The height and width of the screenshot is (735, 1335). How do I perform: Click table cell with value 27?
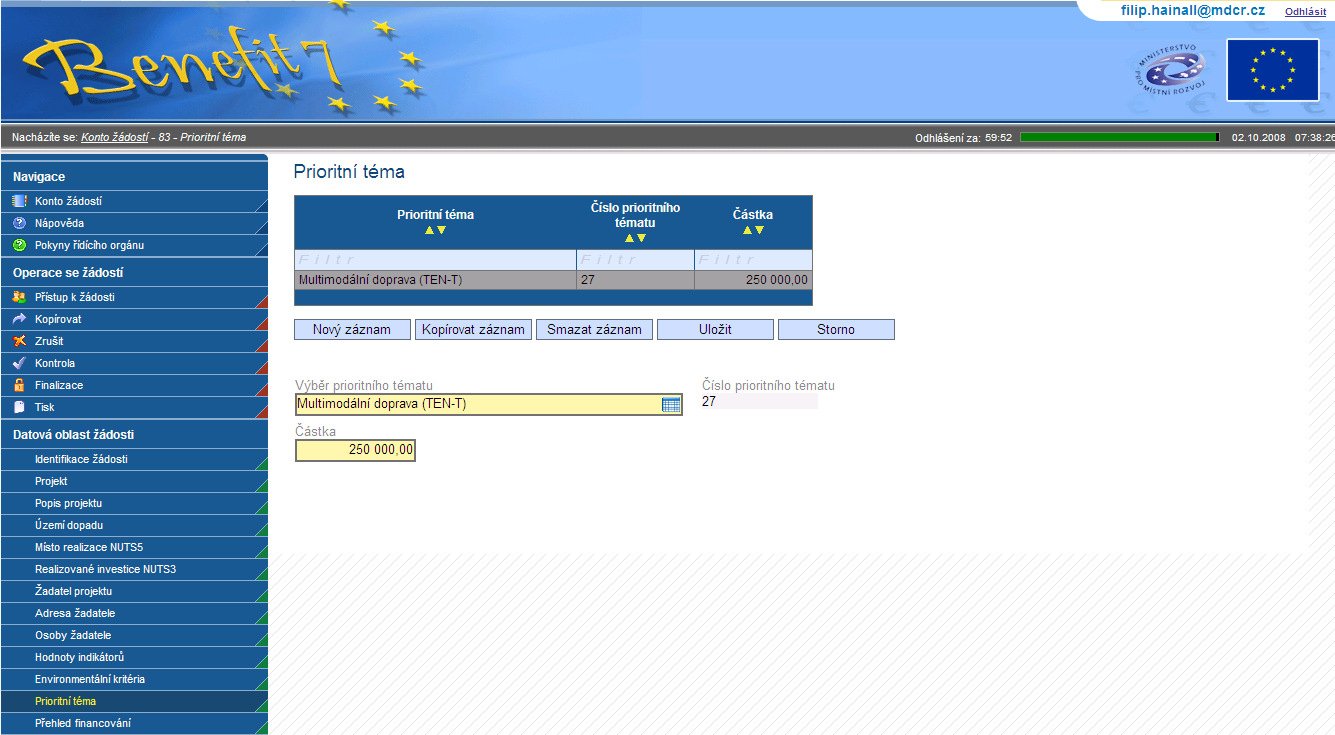click(635, 280)
